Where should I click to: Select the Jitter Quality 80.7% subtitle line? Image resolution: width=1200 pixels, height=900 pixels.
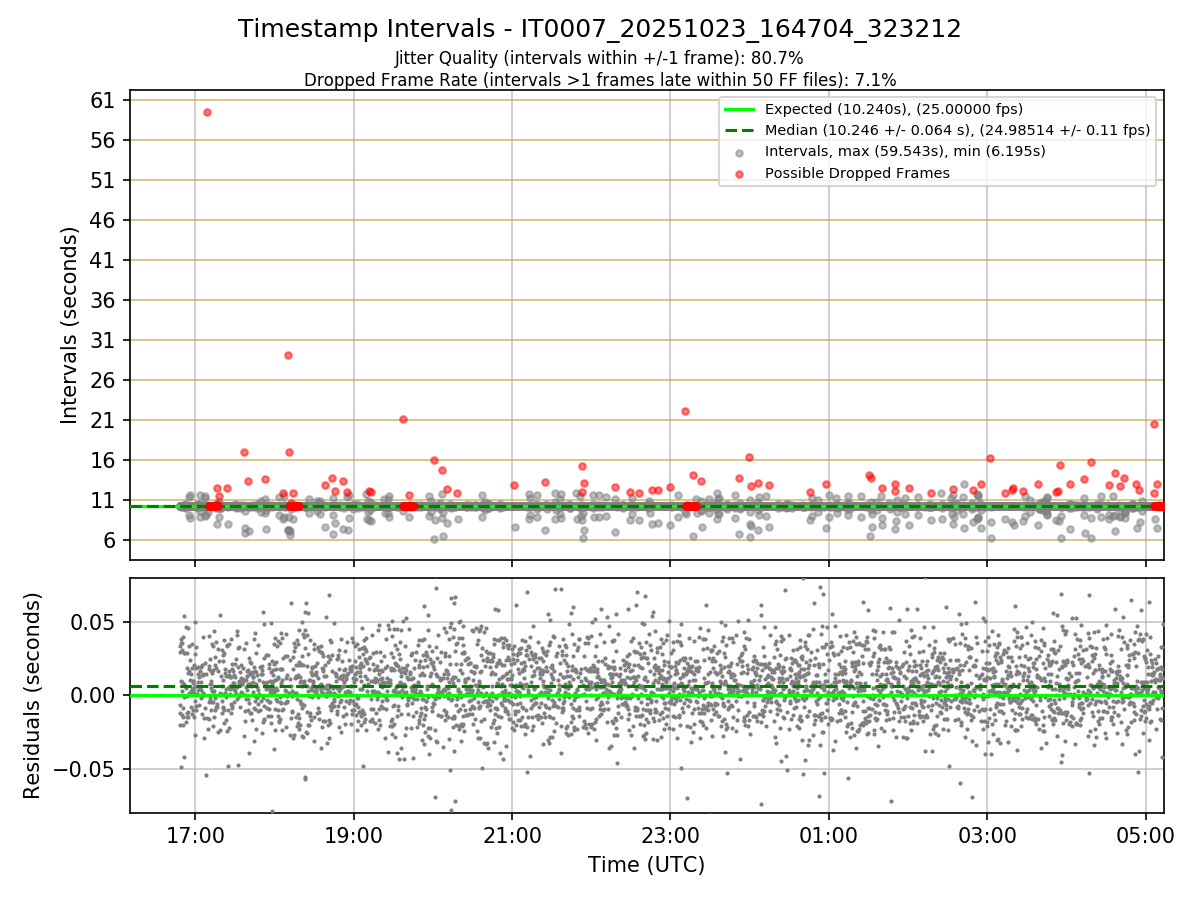coord(599,58)
